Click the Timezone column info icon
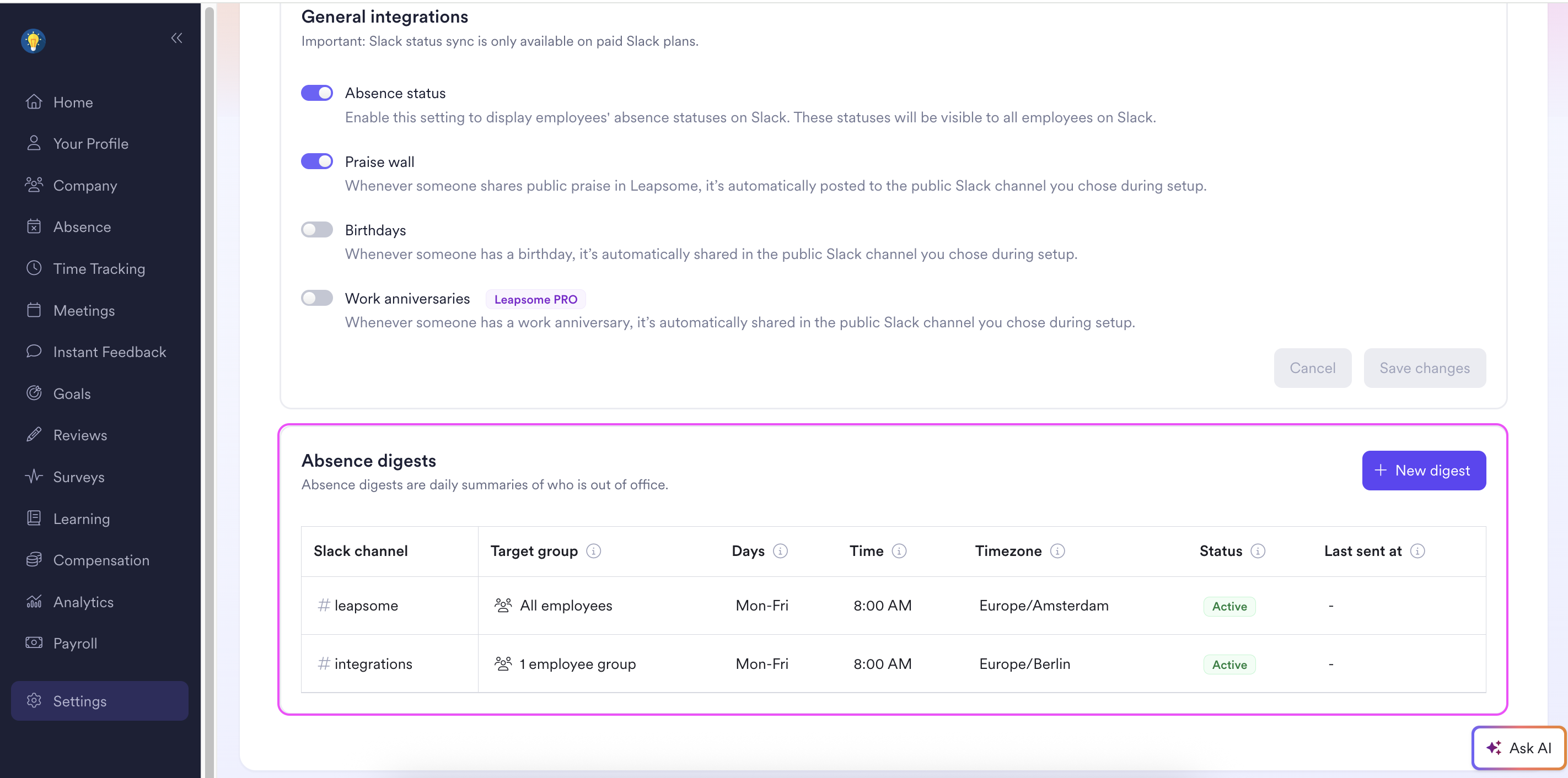The width and height of the screenshot is (1568, 778). tap(1057, 550)
